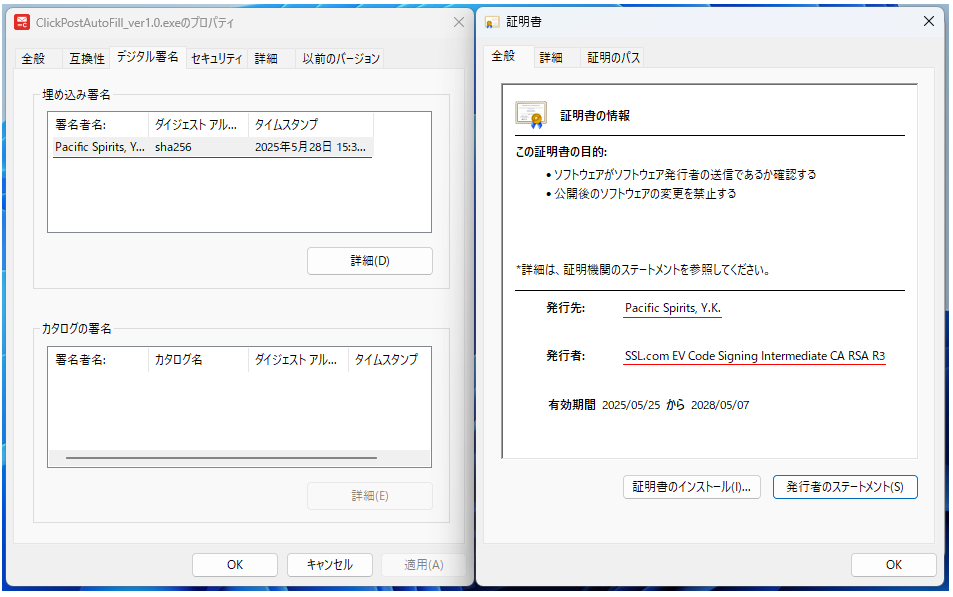
Task: Open the 互換性 tab
Action: pos(86,58)
